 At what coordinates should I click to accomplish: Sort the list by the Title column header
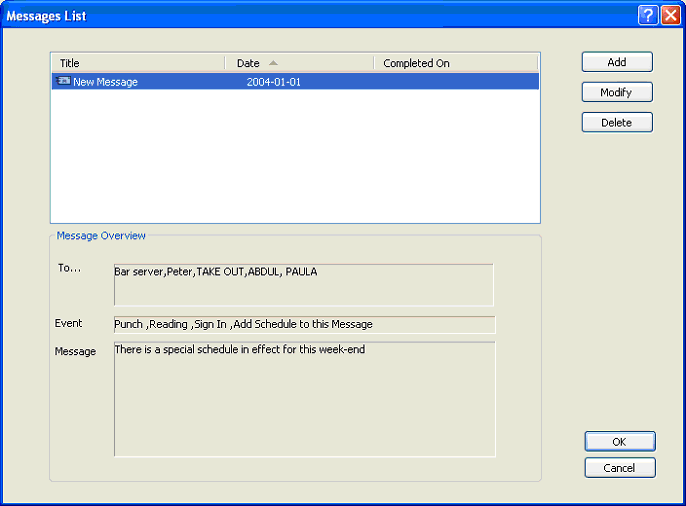138,63
